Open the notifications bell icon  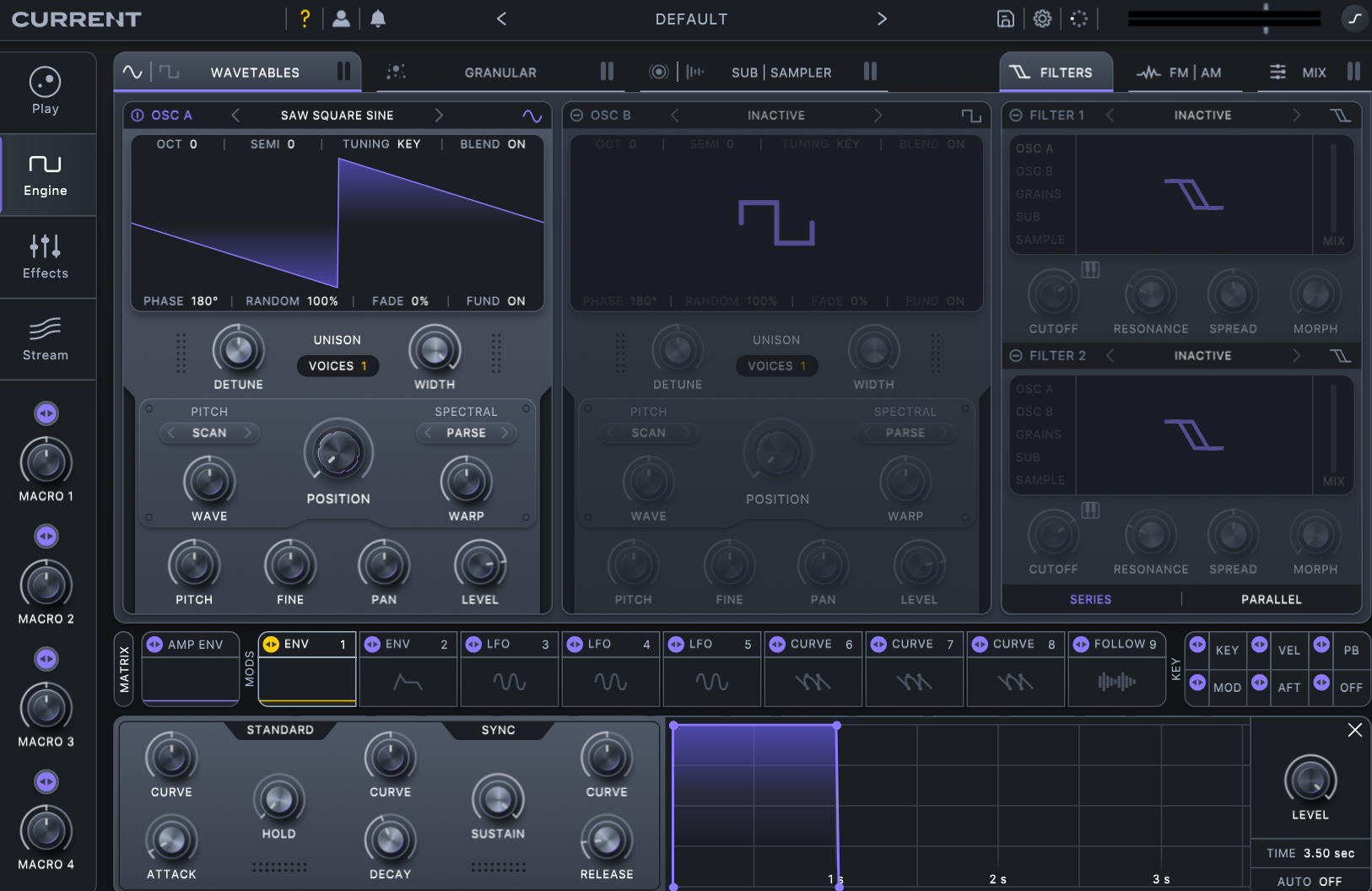[378, 19]
